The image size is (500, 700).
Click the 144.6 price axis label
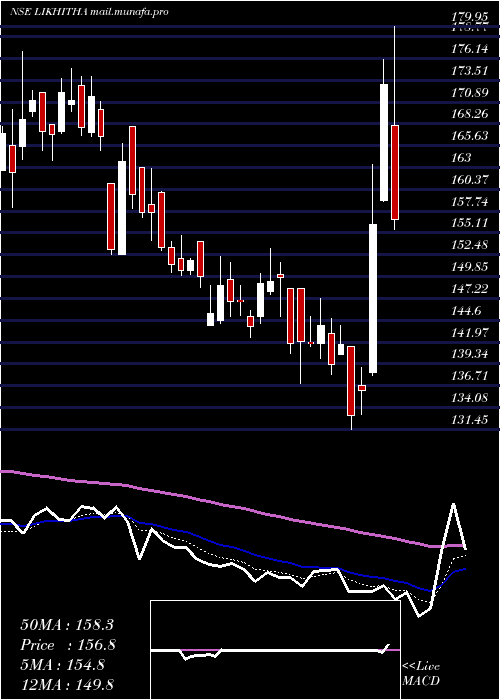[x=466, y=311]
